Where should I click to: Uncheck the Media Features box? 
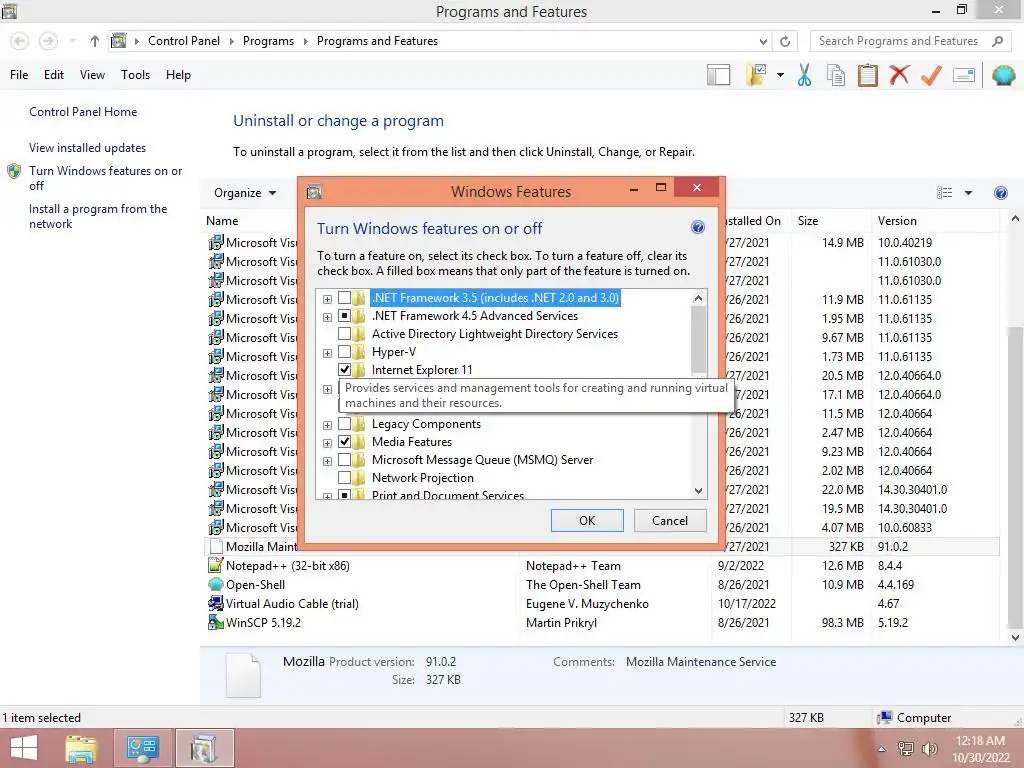344,442
